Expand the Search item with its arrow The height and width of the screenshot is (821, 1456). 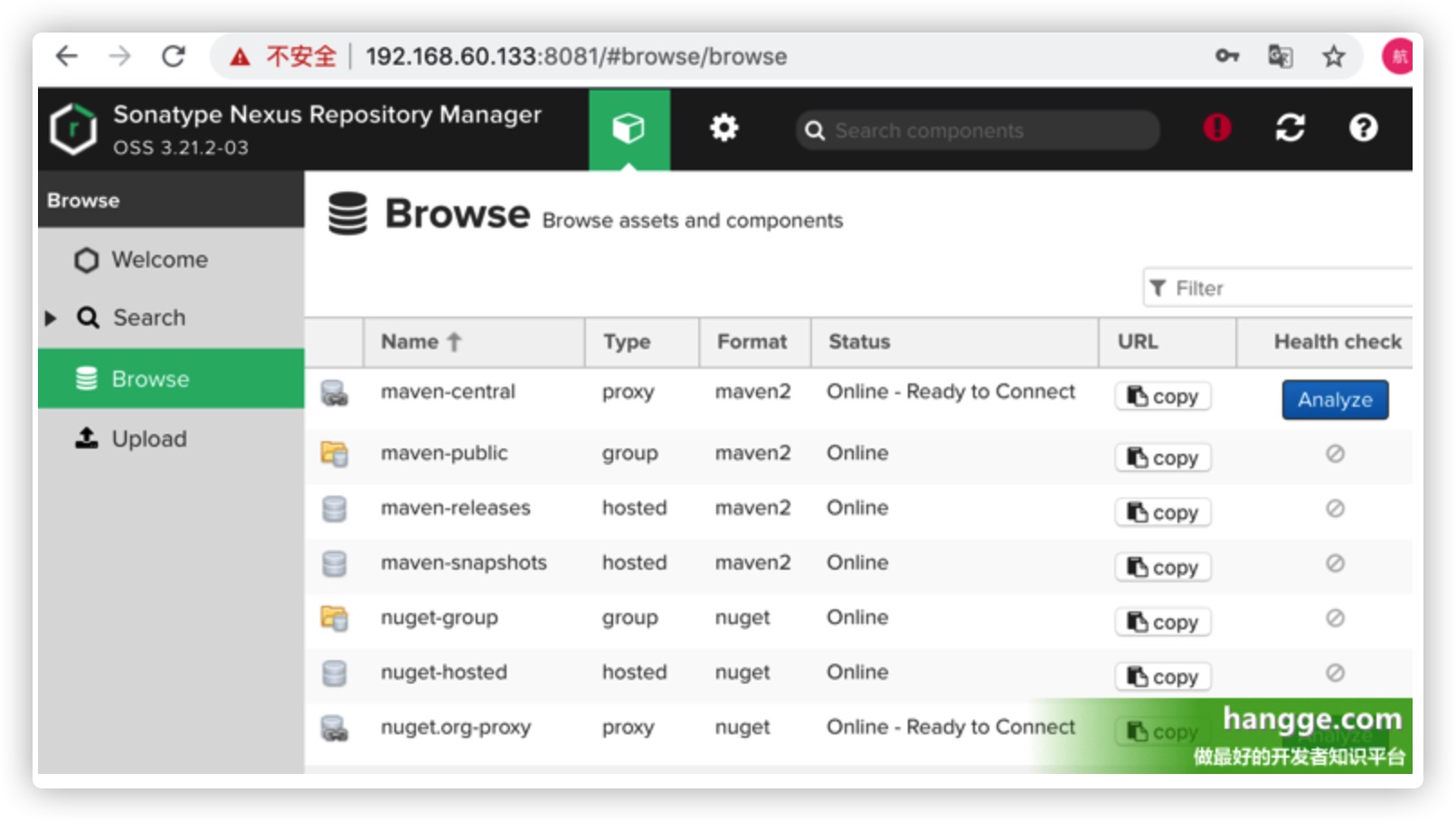click(x=51, y=317)
